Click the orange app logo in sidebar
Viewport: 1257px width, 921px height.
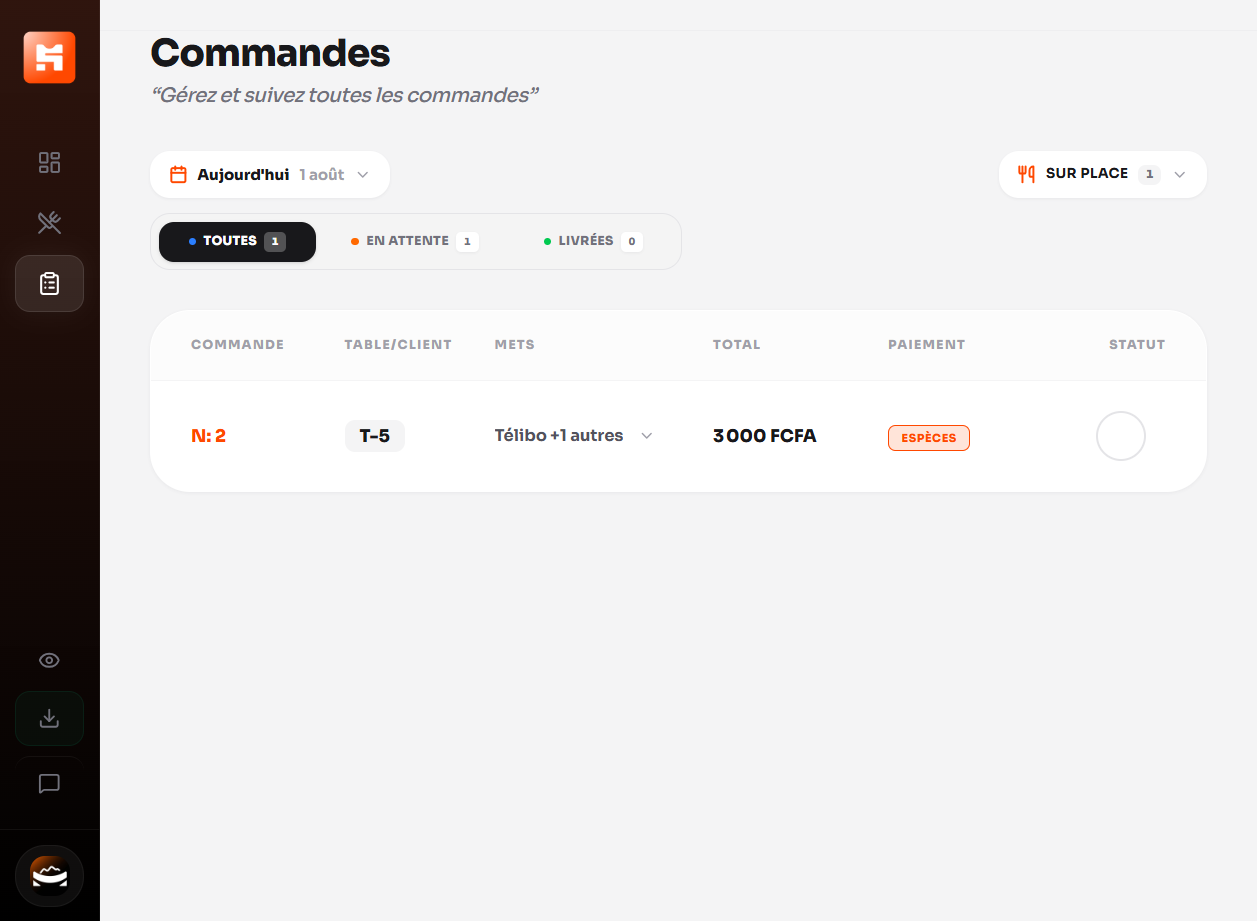click(x=50, y=57)
